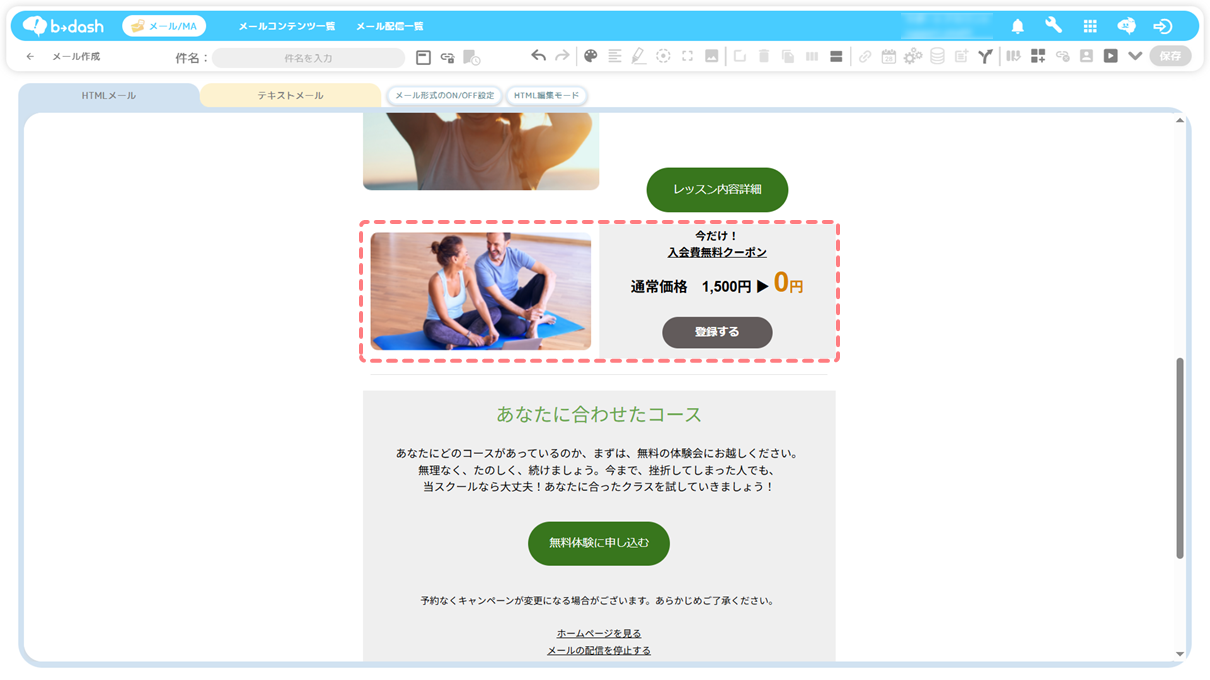
Task: Click the contact card icon
Action: 1086,56
